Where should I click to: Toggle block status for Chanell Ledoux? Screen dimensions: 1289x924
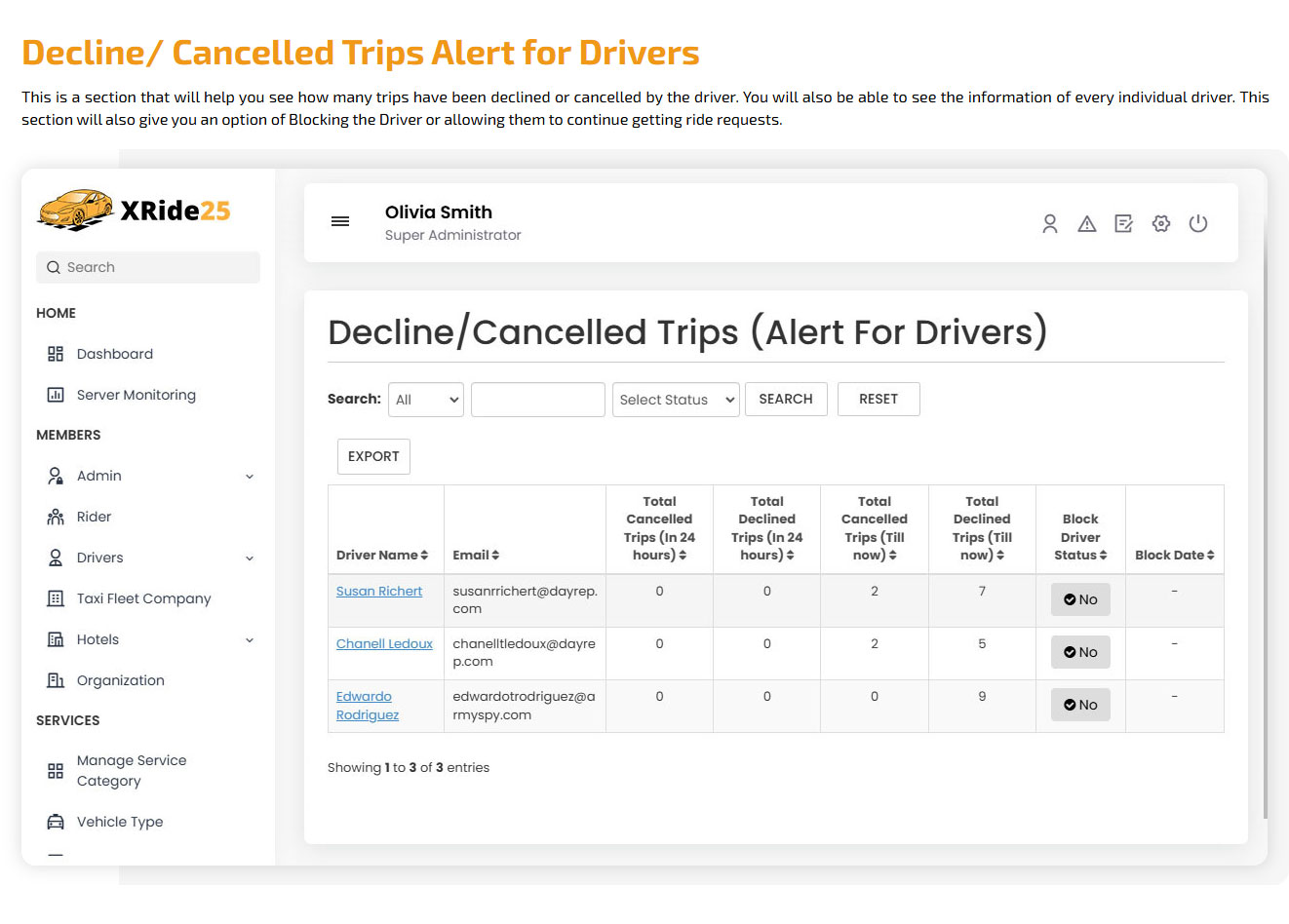tap(1080, 652)
